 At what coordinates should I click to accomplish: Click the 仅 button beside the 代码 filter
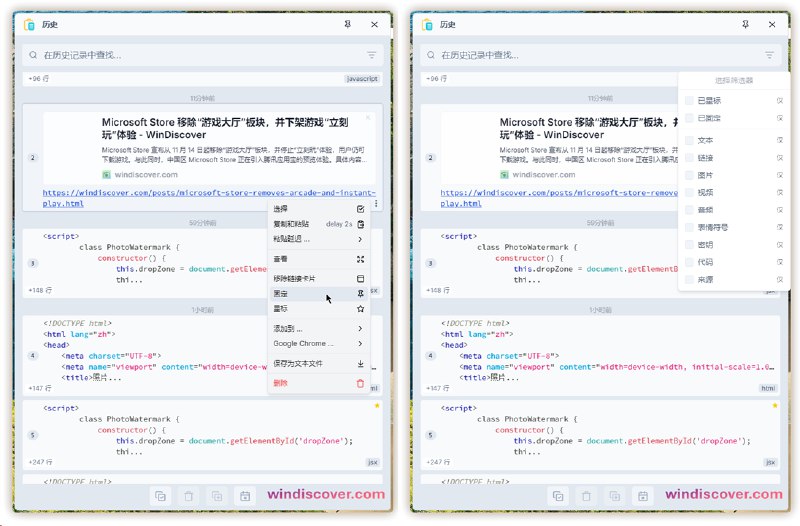pos(780,262)
